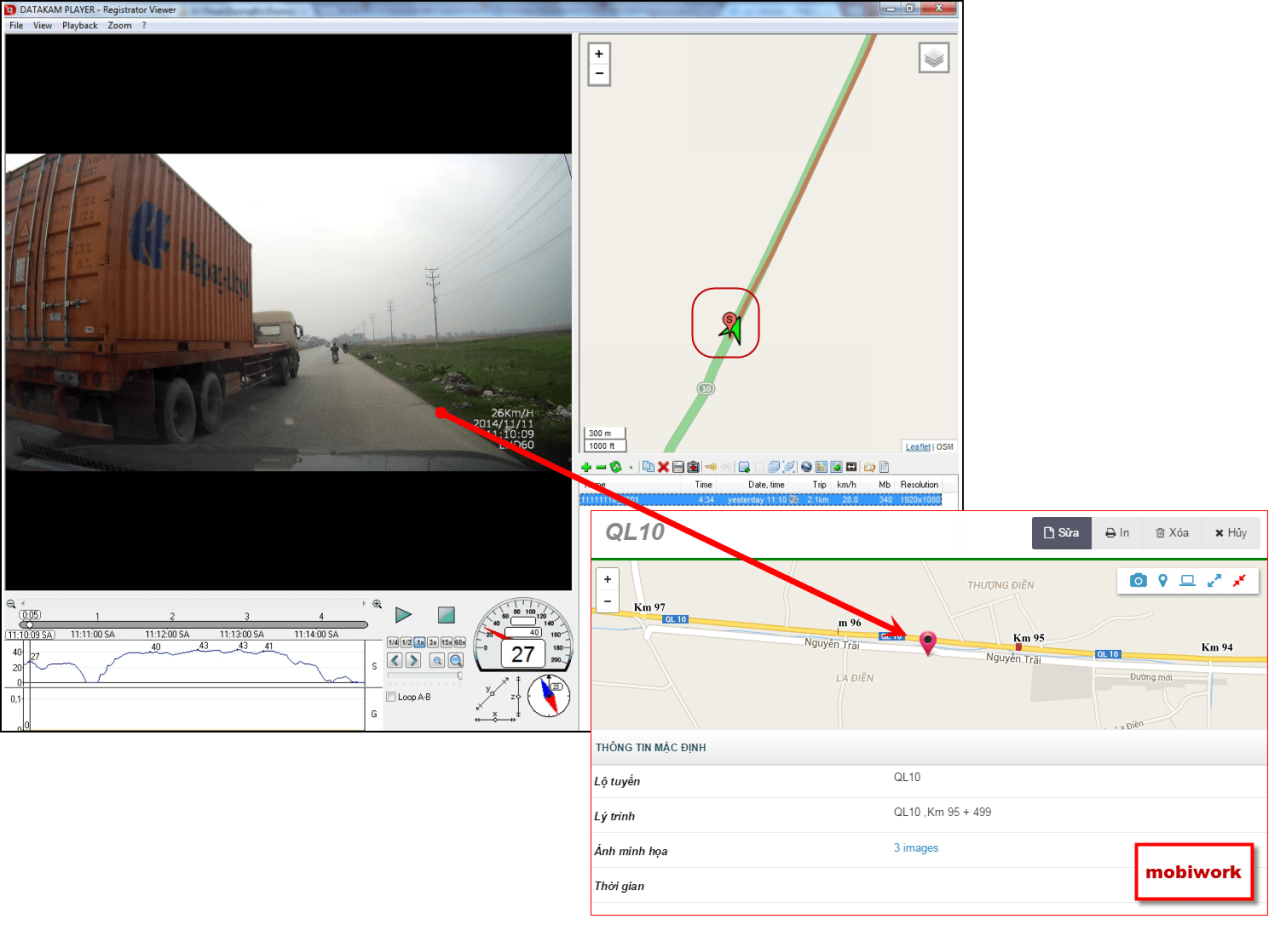Click the snapshot camera icon in file toolbar
The width and height of the screenshot is (1280, 925).
(x=693, y=467)
